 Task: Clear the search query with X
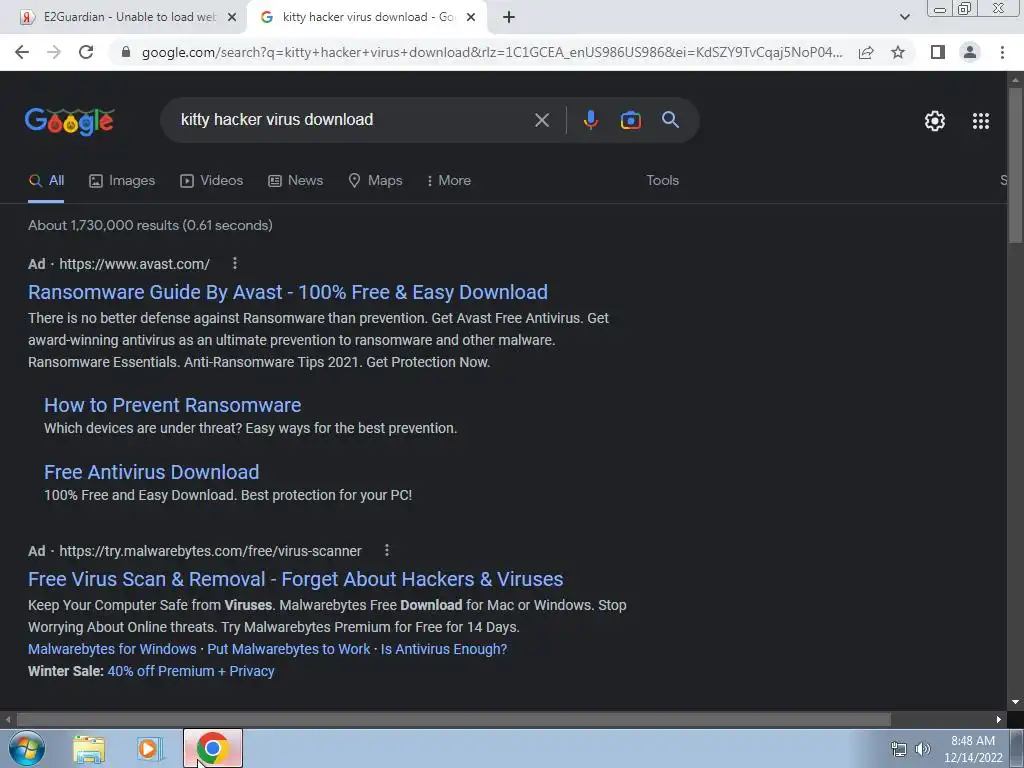coord(541,120)
